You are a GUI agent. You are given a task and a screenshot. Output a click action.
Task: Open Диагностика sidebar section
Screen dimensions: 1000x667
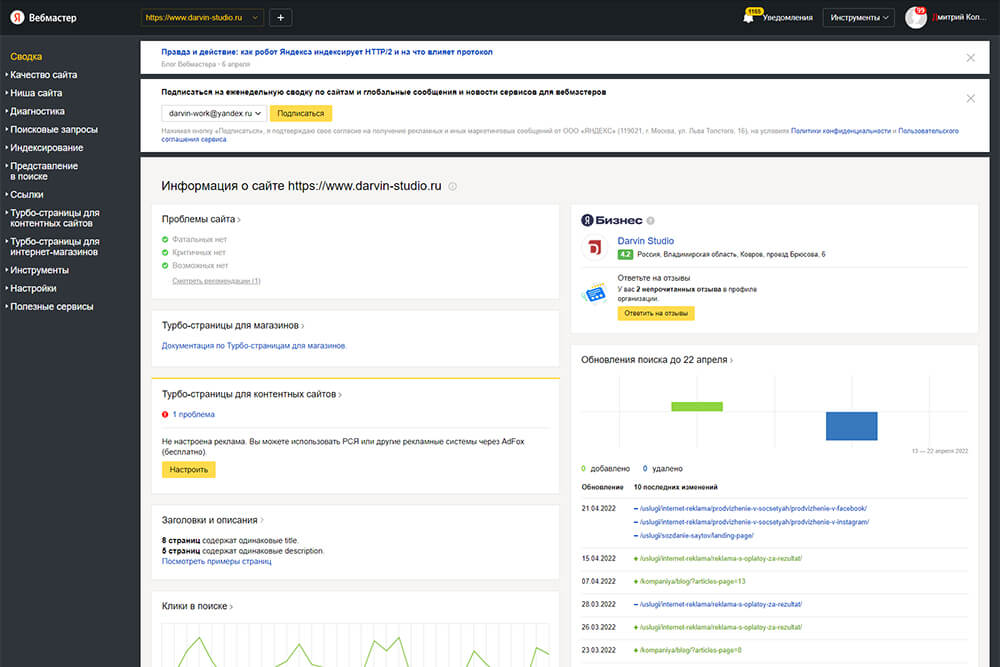(x=37, y=111)
